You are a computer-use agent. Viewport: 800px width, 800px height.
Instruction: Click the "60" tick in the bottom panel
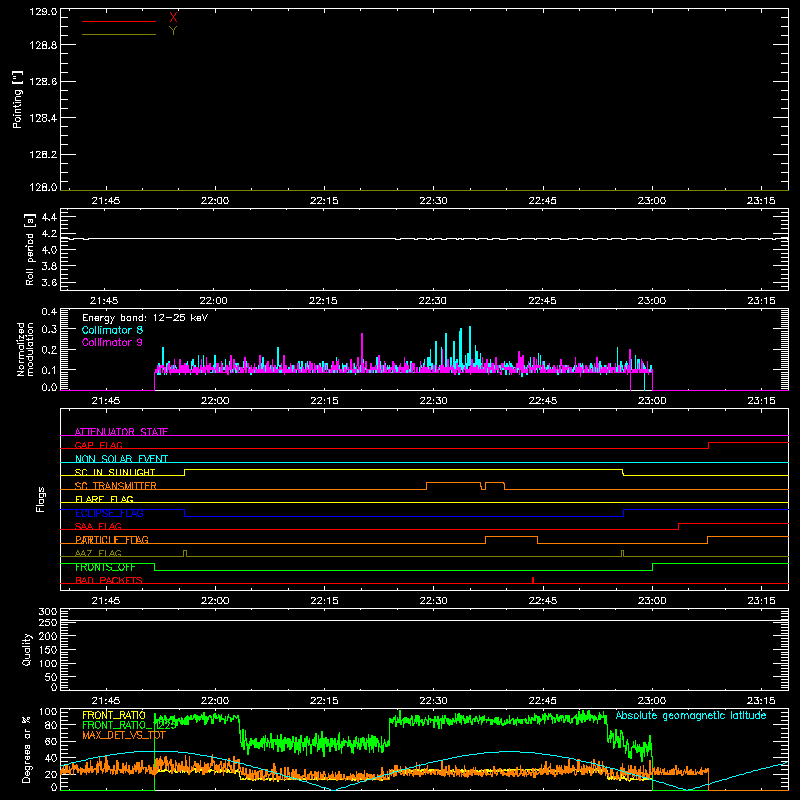point(51,741)
